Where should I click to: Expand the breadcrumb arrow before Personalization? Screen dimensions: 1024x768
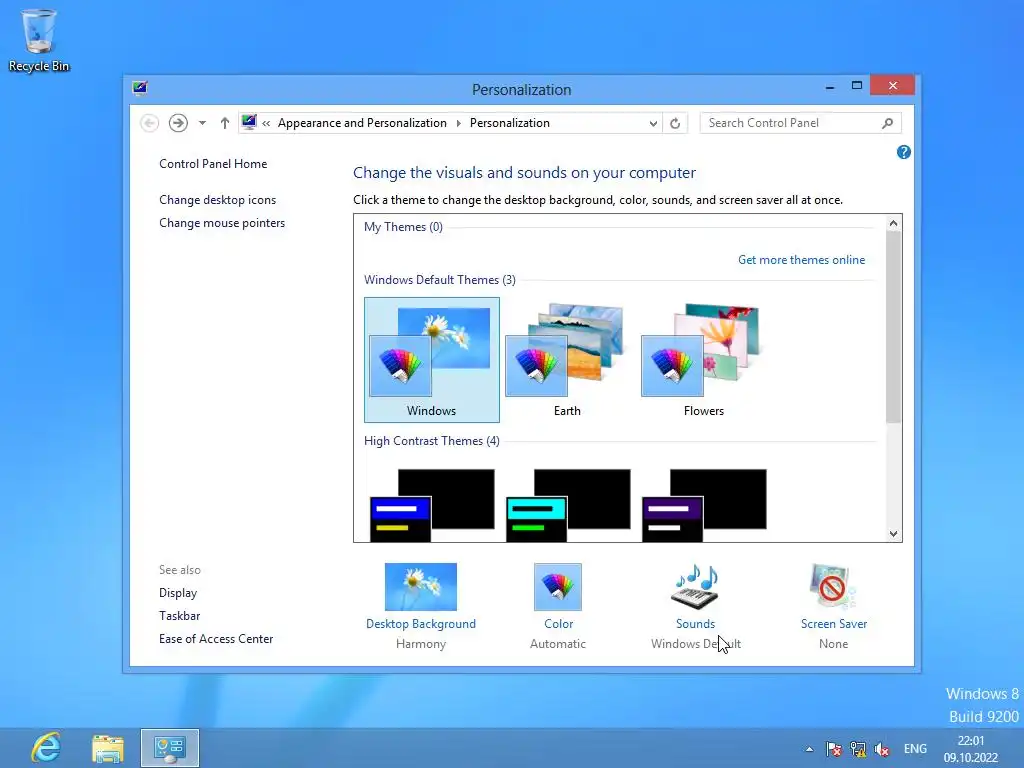tap(458, 123)
